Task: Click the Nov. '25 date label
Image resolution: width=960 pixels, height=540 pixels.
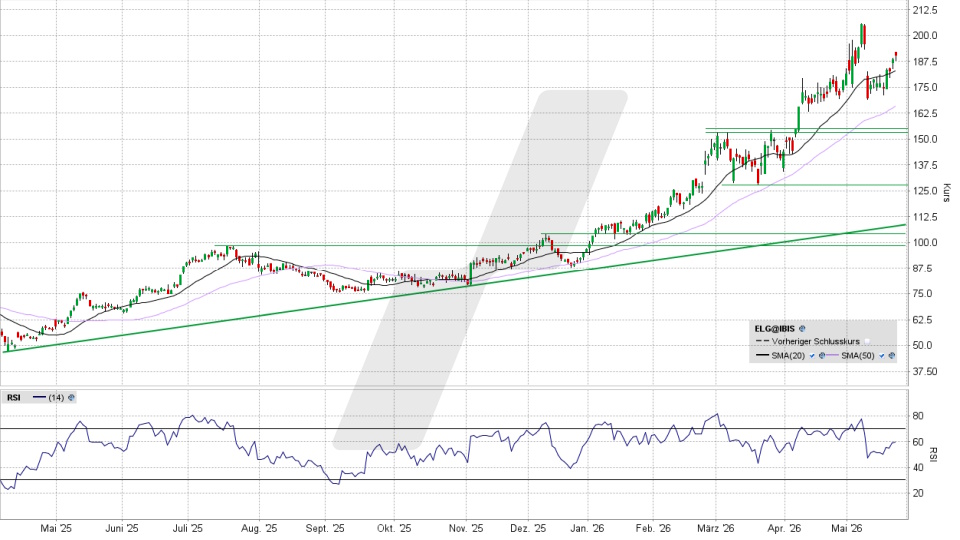Action: (466, 528)
